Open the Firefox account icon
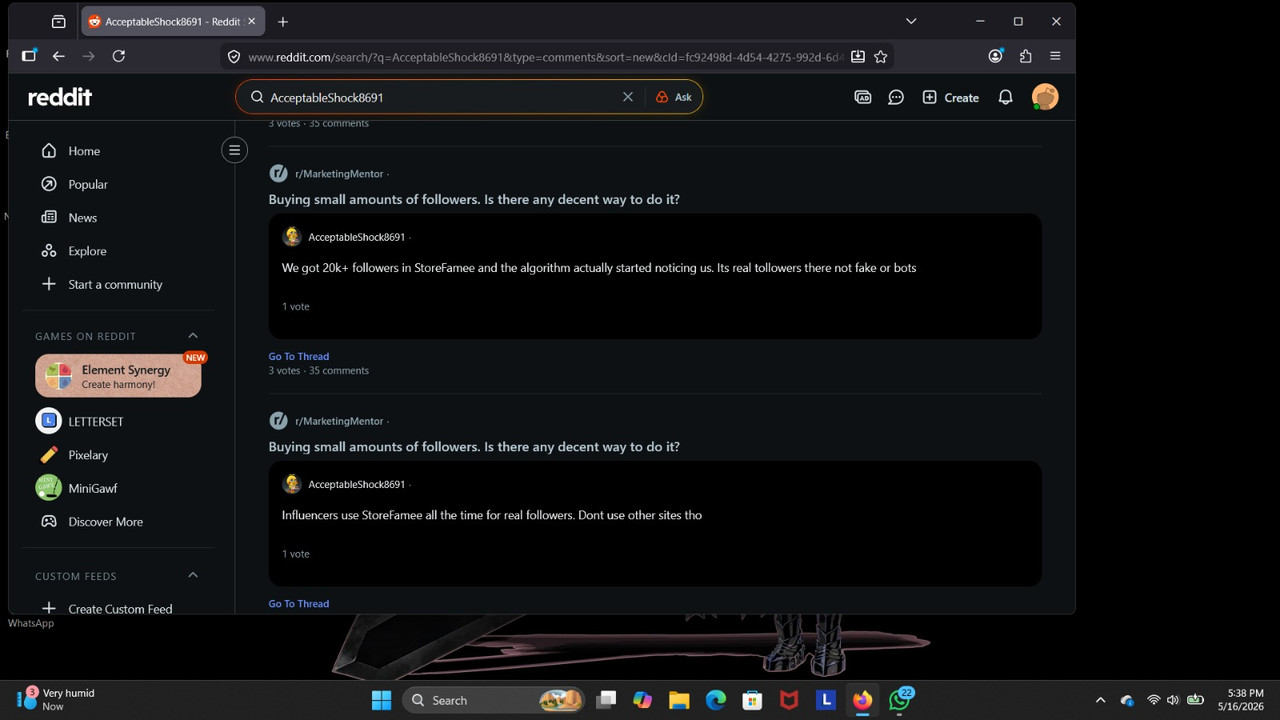Screen dimensions: 1280x720 [995, 56]
